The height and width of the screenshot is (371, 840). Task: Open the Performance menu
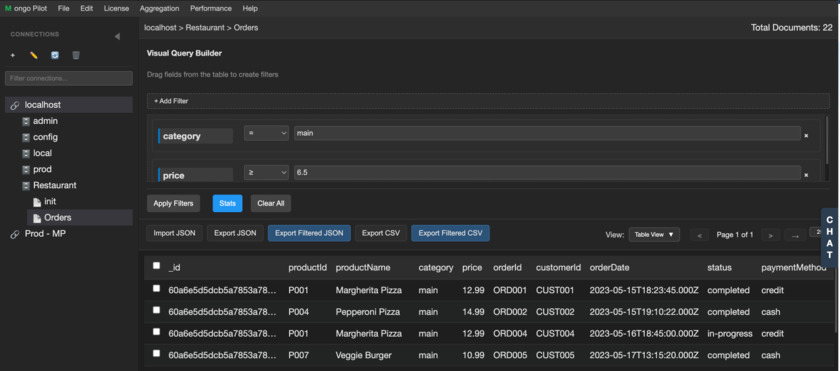pos(211,9)
